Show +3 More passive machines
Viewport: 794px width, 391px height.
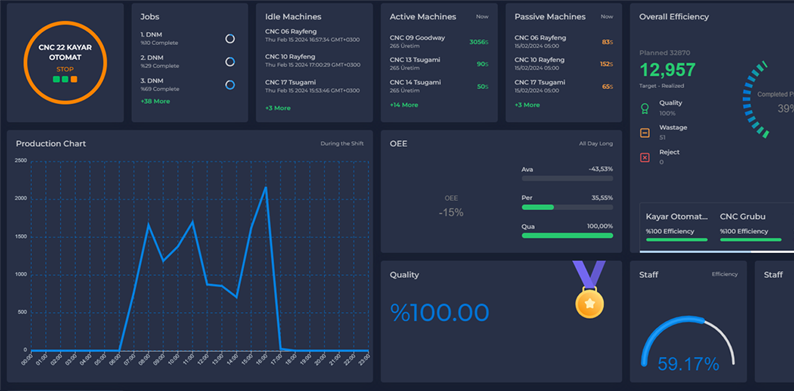pos(527,105)
